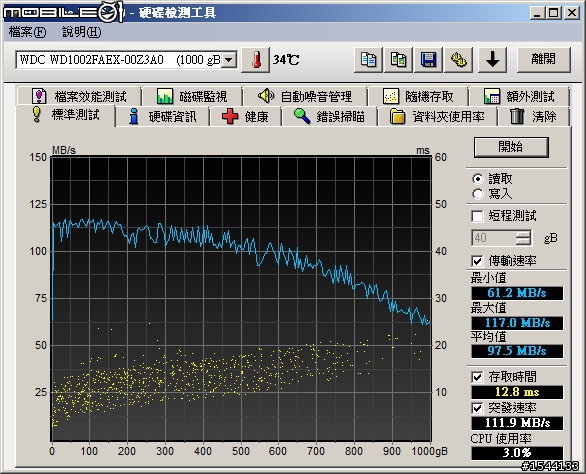Viewport: 586px width, 474px height.
Task: Click the copy screenshot to clipboard icon
Action: (398, 60)
